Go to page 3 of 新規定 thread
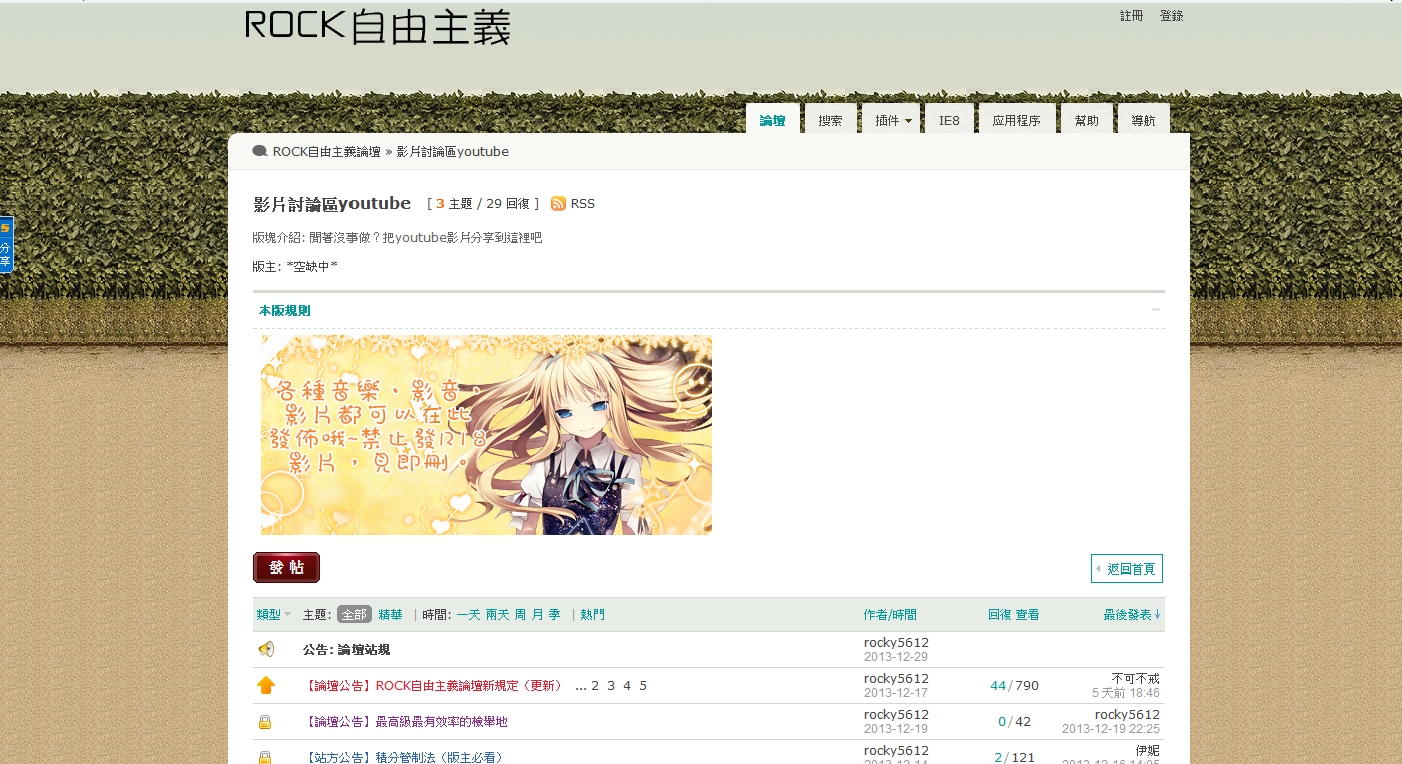The height and width of the screenshot is (764, 1402). click(611, 686)
